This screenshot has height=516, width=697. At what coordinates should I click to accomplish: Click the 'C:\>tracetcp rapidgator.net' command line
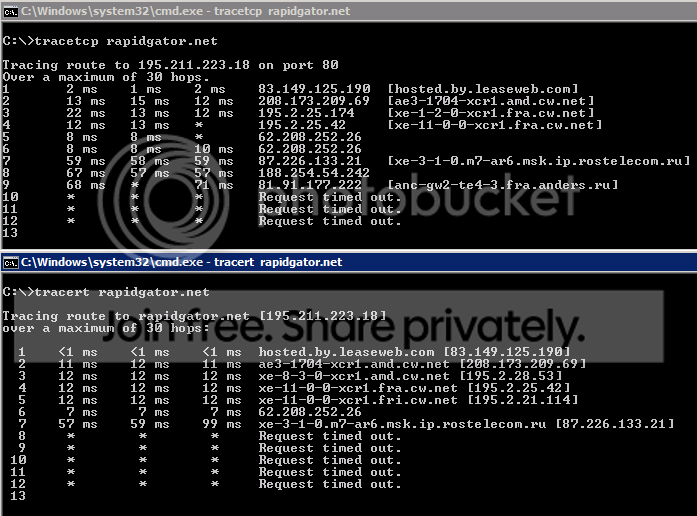110,41
